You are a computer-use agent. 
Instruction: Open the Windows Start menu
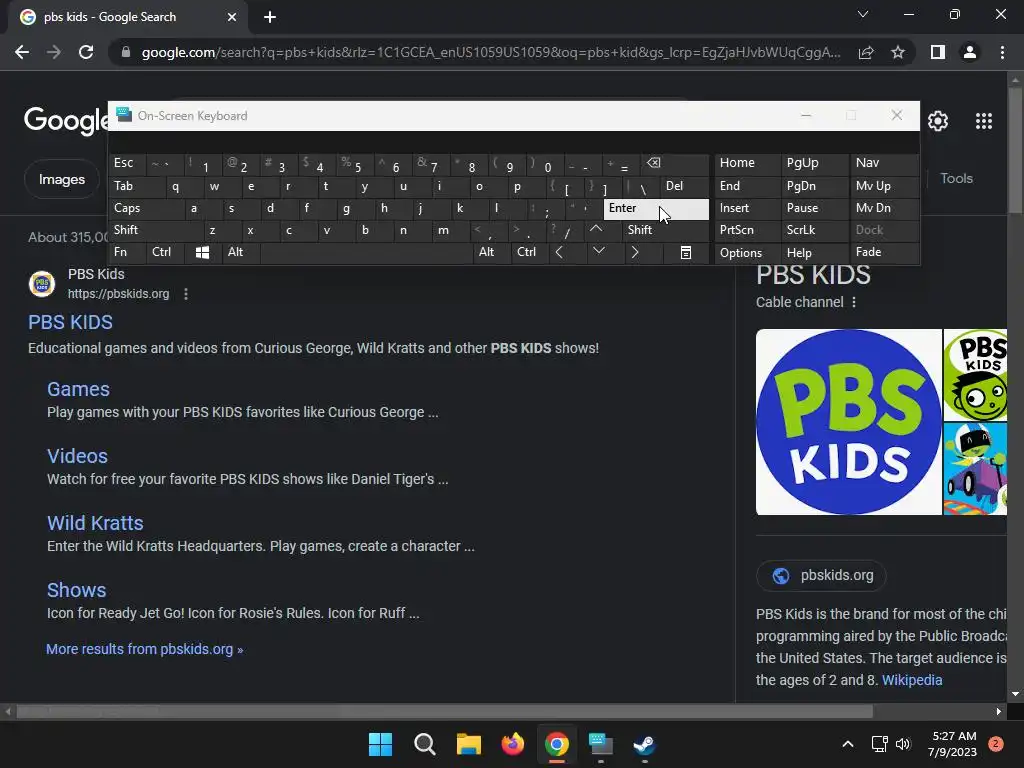[380, 744]
